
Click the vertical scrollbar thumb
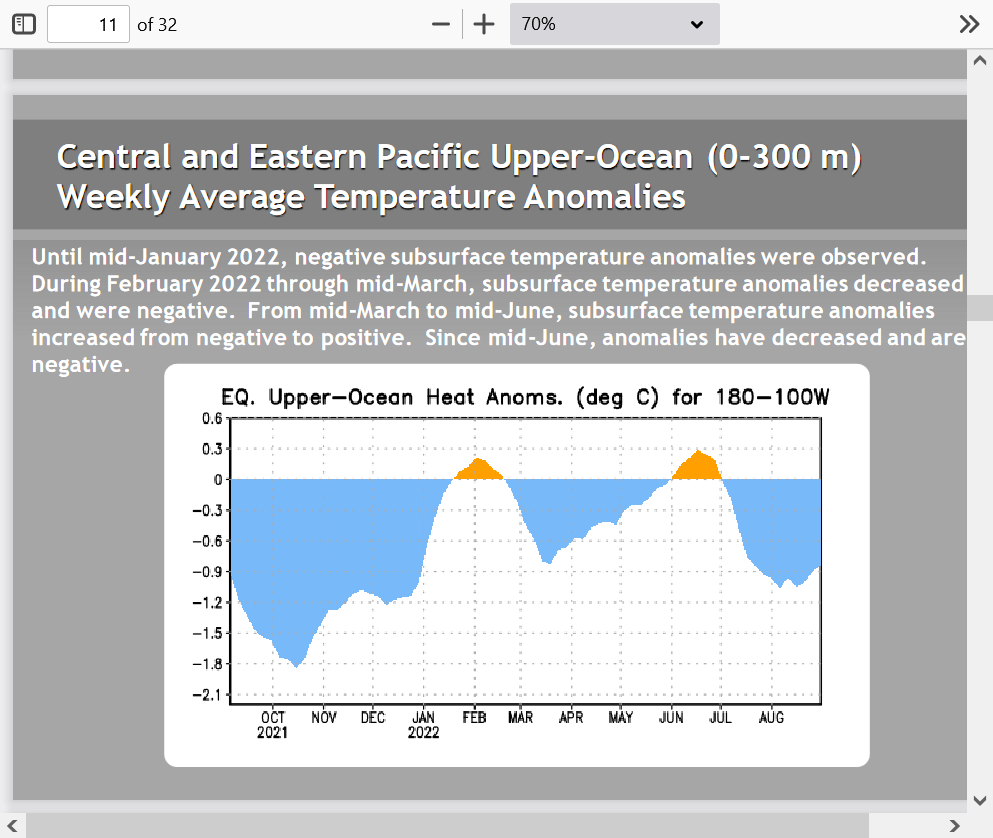tap(980, 308)
